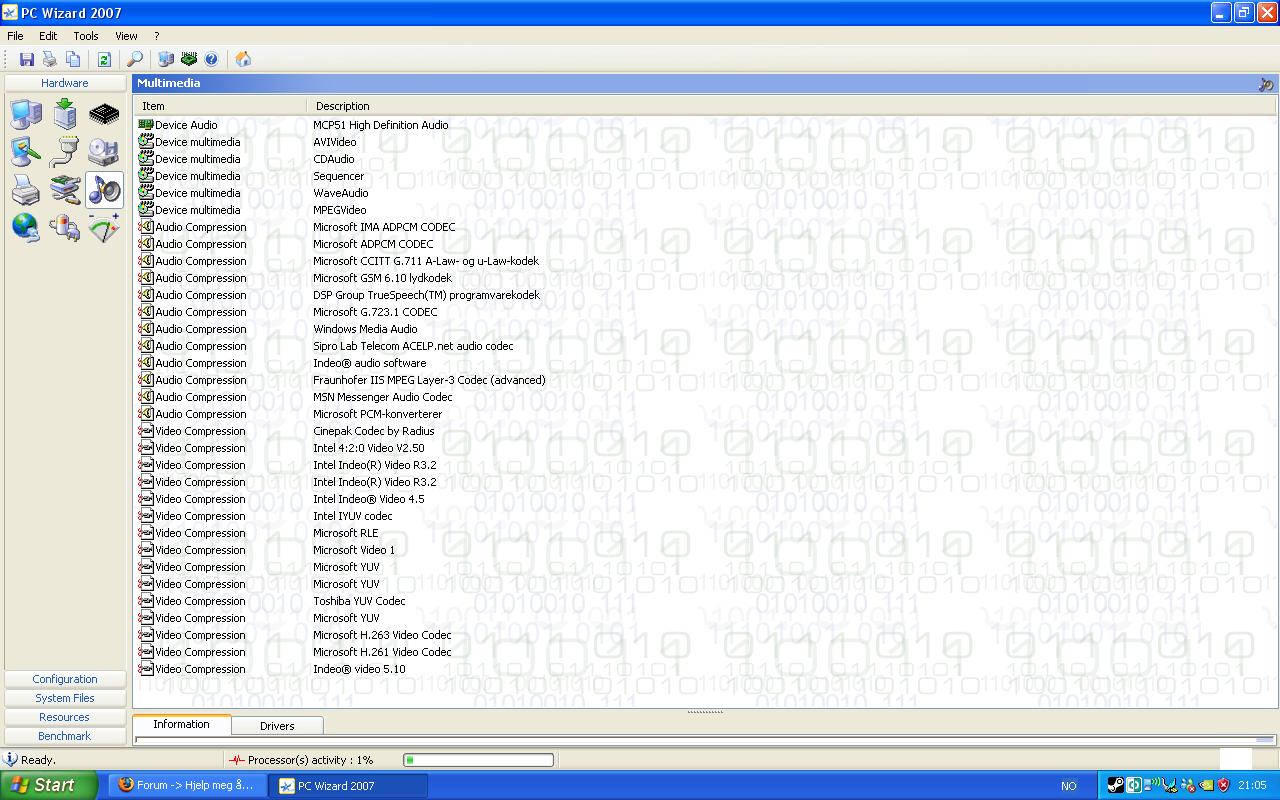Open the Network globe icon in Hardware
Image resolution: width=1280 pixels, height=800 pixels.
26,227
